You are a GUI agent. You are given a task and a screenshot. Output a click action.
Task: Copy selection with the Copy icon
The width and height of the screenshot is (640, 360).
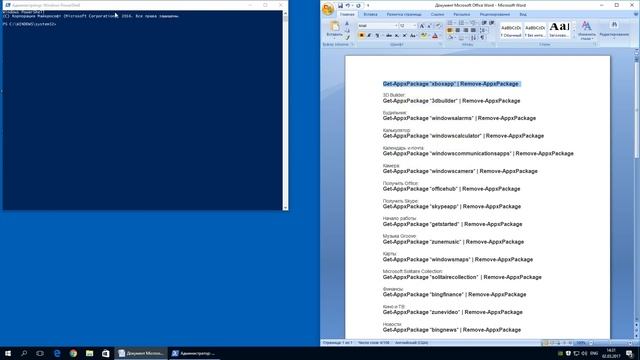point(347,31)
